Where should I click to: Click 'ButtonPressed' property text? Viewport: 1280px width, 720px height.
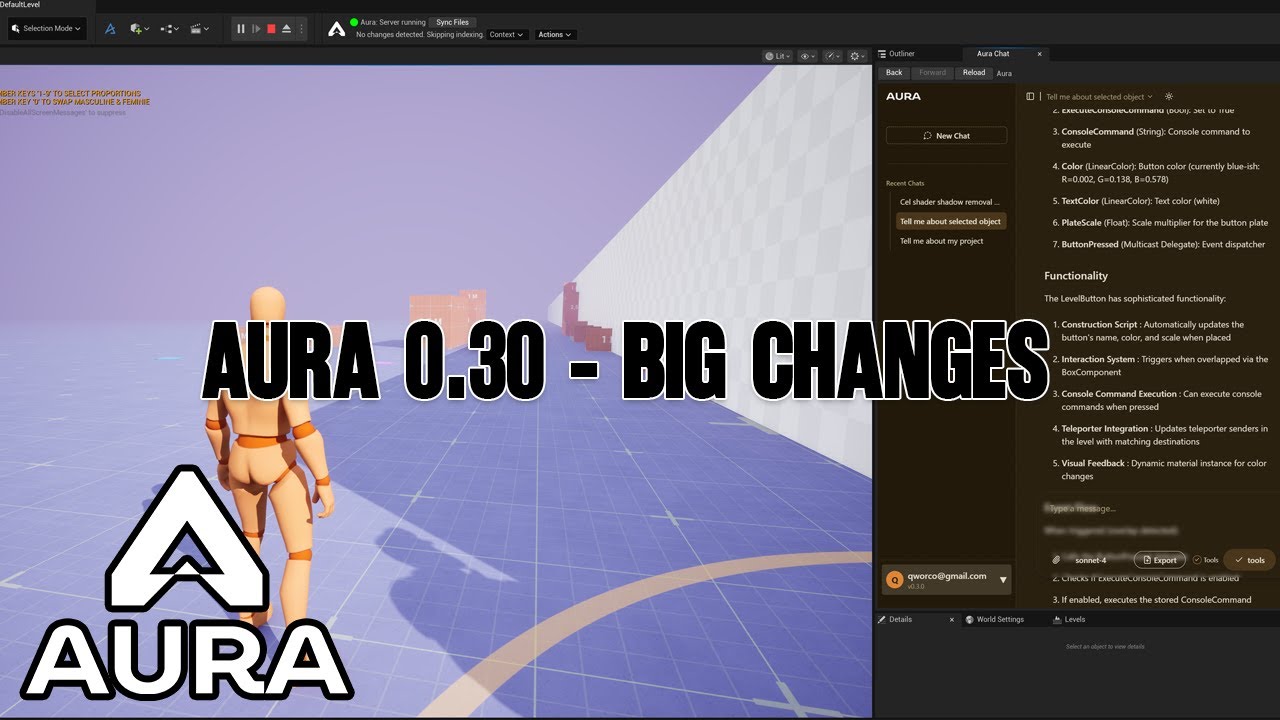click(x=1090, y=245)
